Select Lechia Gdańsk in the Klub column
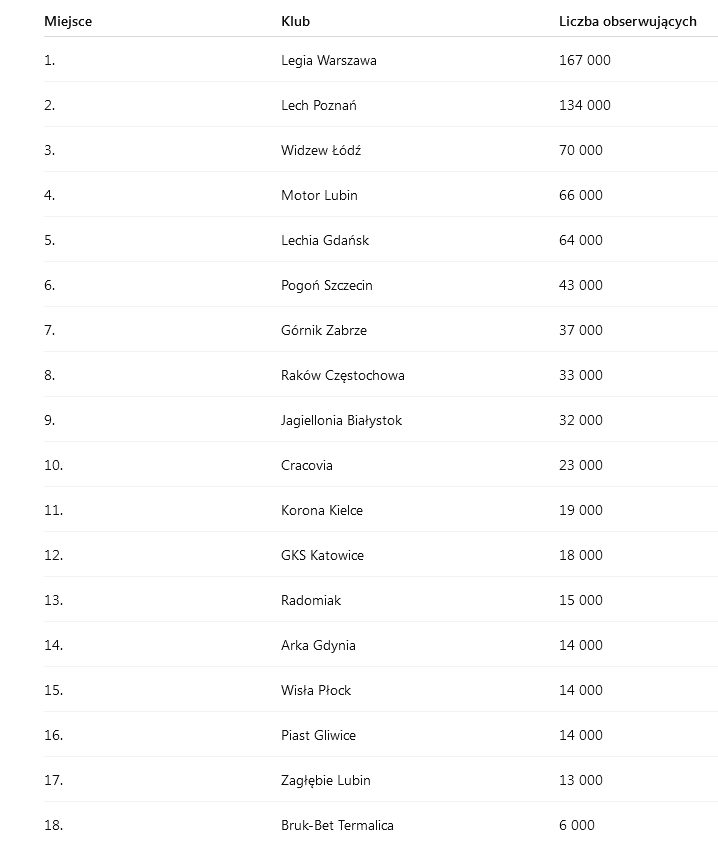Viewport: 718px width, 863px height. (x=325, y=240)
